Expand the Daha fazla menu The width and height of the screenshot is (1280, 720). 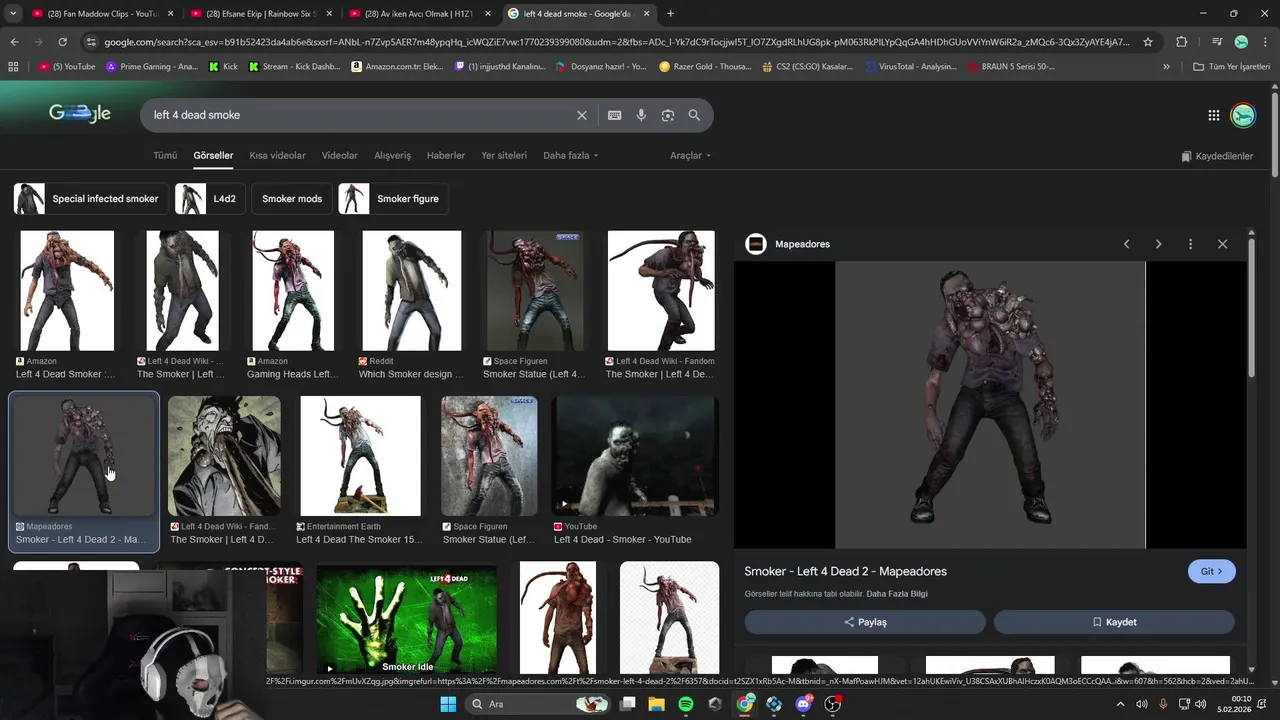coord(570,156)
